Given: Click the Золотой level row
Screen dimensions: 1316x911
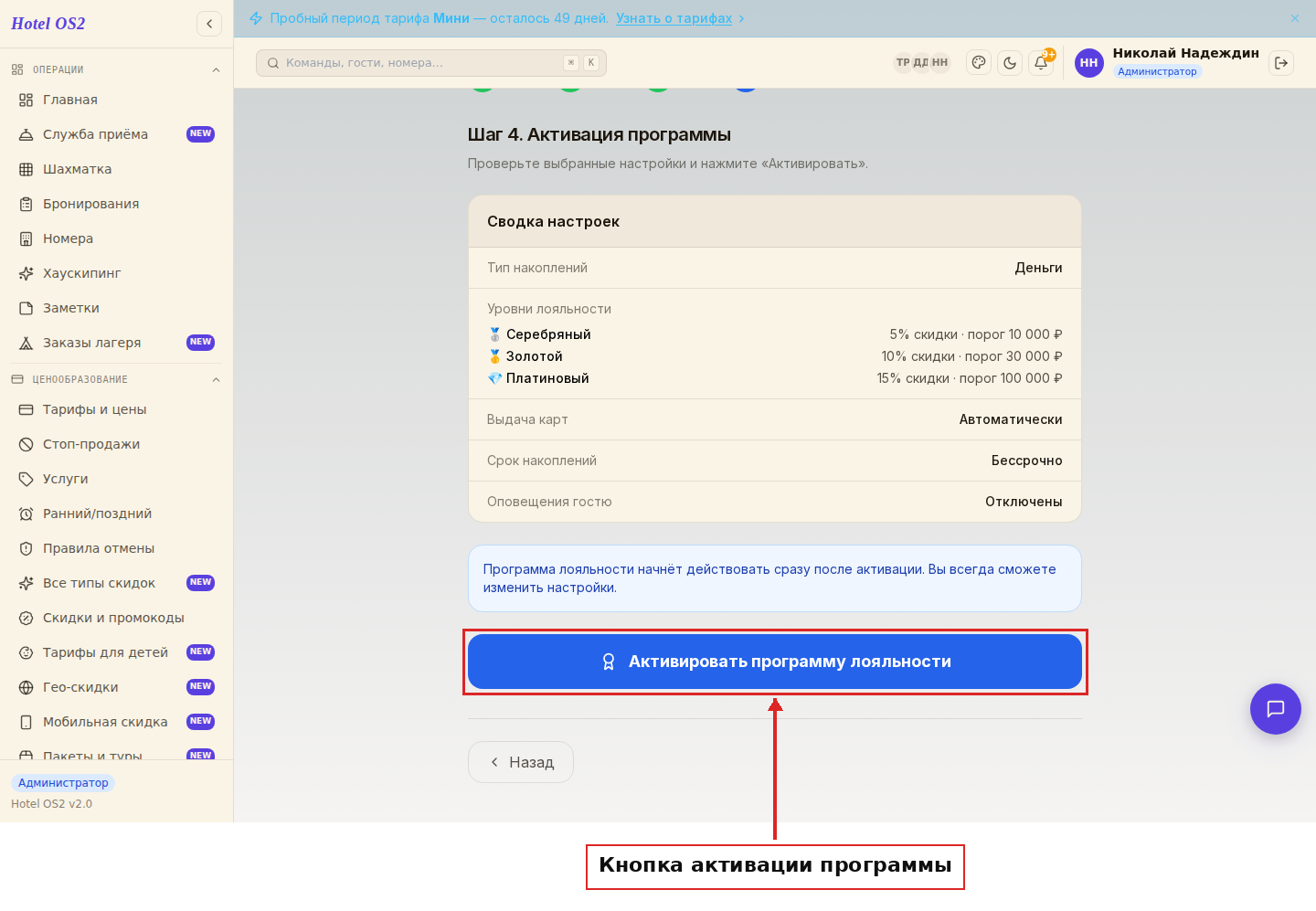Looking at the screenshot, I should pyautogui.click(x=775, y=356).
